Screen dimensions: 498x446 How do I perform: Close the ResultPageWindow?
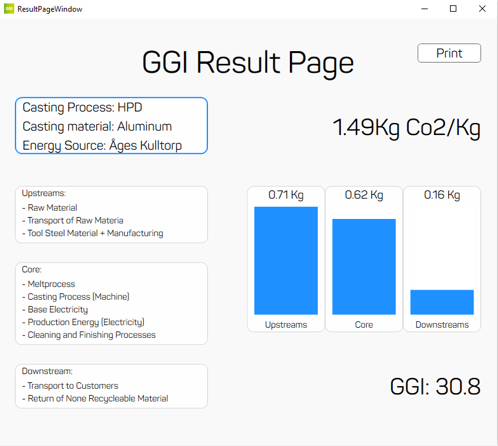pos(482,9)
